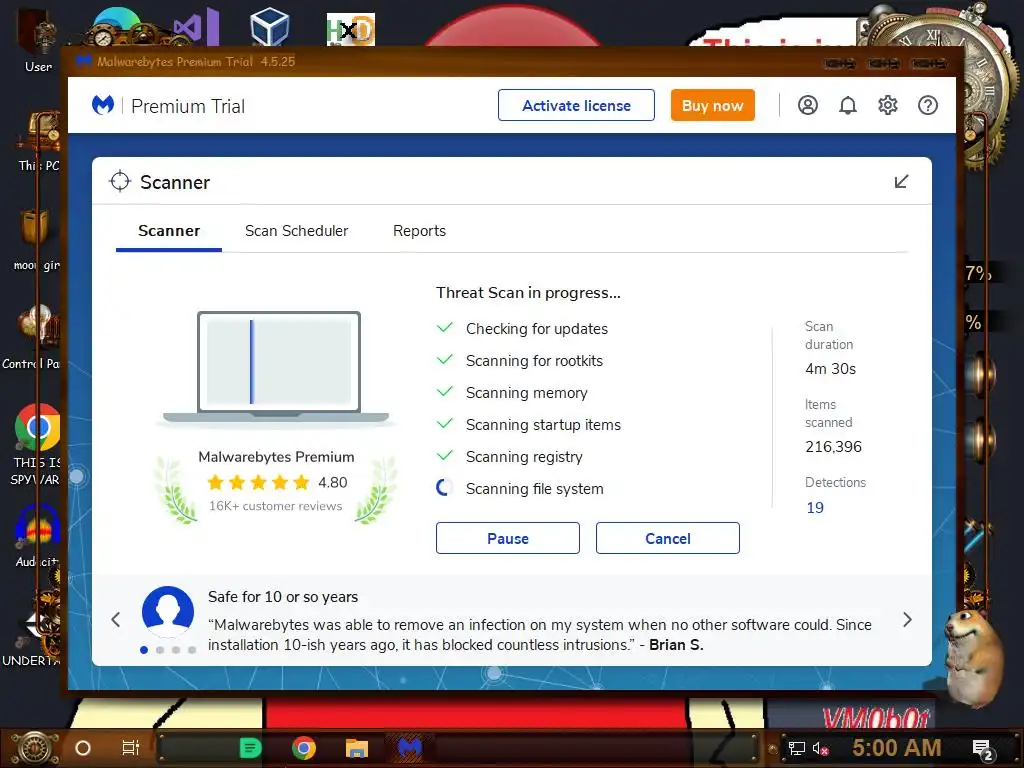Open the notifications bell
Screen dimensions: 1024x768
(848, 105)
